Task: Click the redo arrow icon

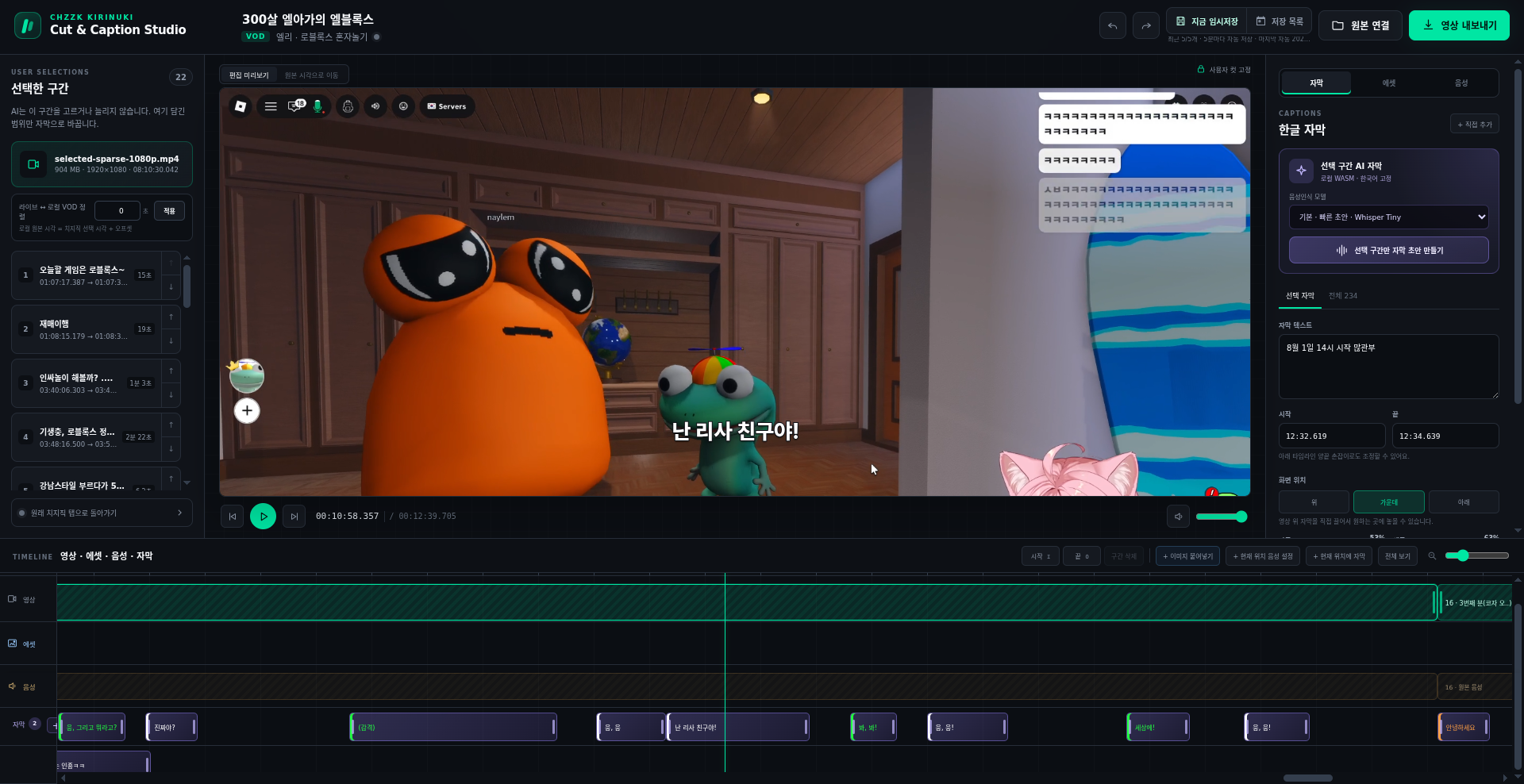Action: [x=1145, y=25]
